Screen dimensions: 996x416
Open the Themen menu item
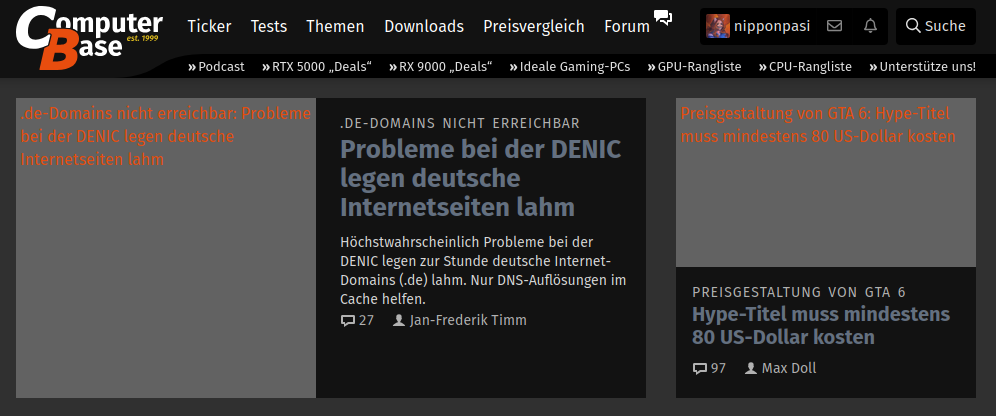(335, 26)
